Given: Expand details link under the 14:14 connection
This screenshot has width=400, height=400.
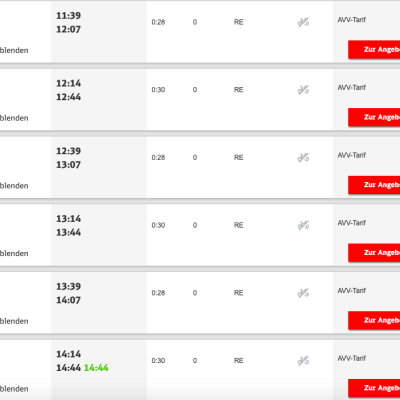Looking at the screenshot, I should [14, 389].
